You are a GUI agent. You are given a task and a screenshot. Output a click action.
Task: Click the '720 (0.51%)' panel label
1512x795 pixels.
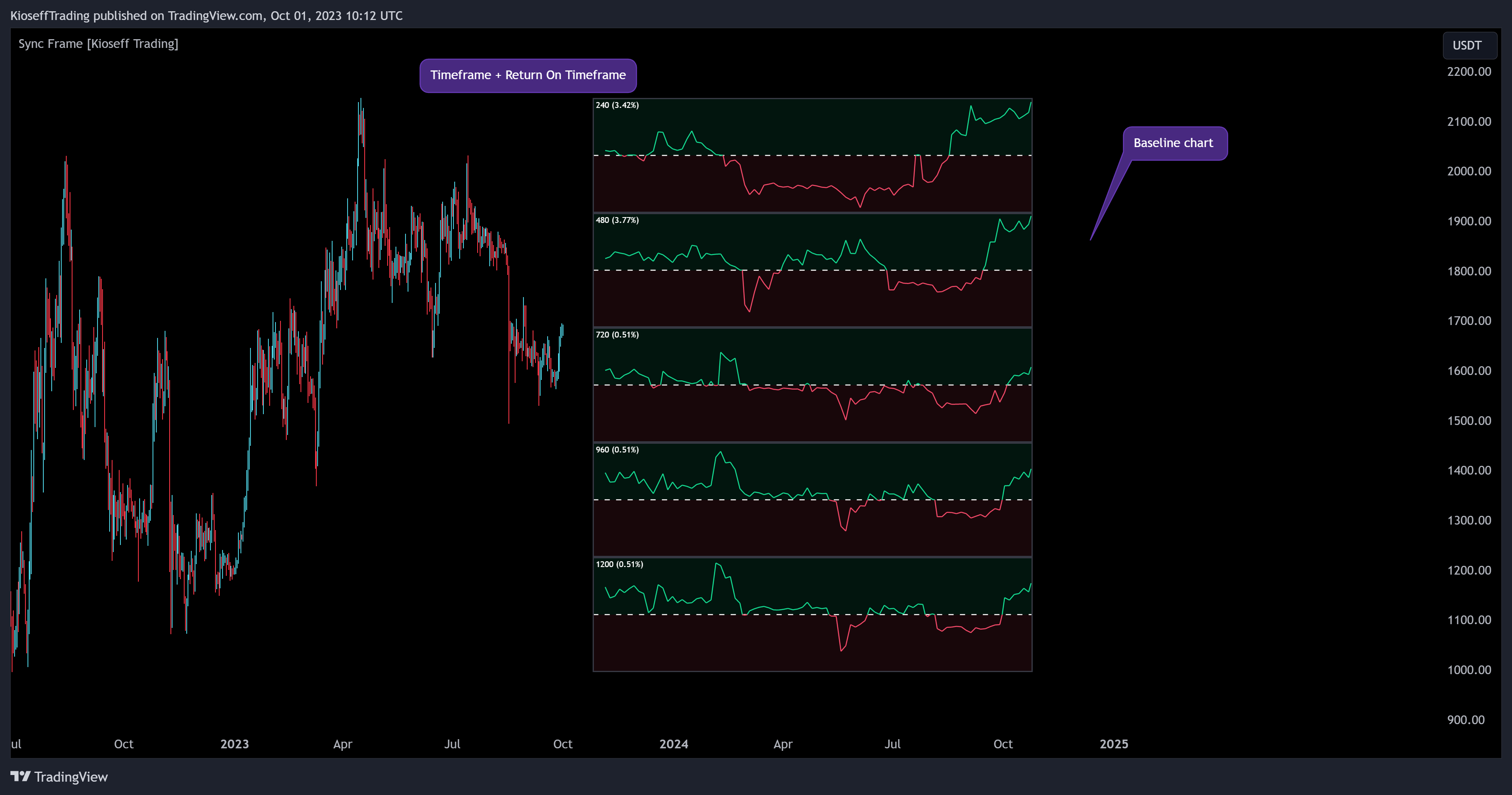617,335
